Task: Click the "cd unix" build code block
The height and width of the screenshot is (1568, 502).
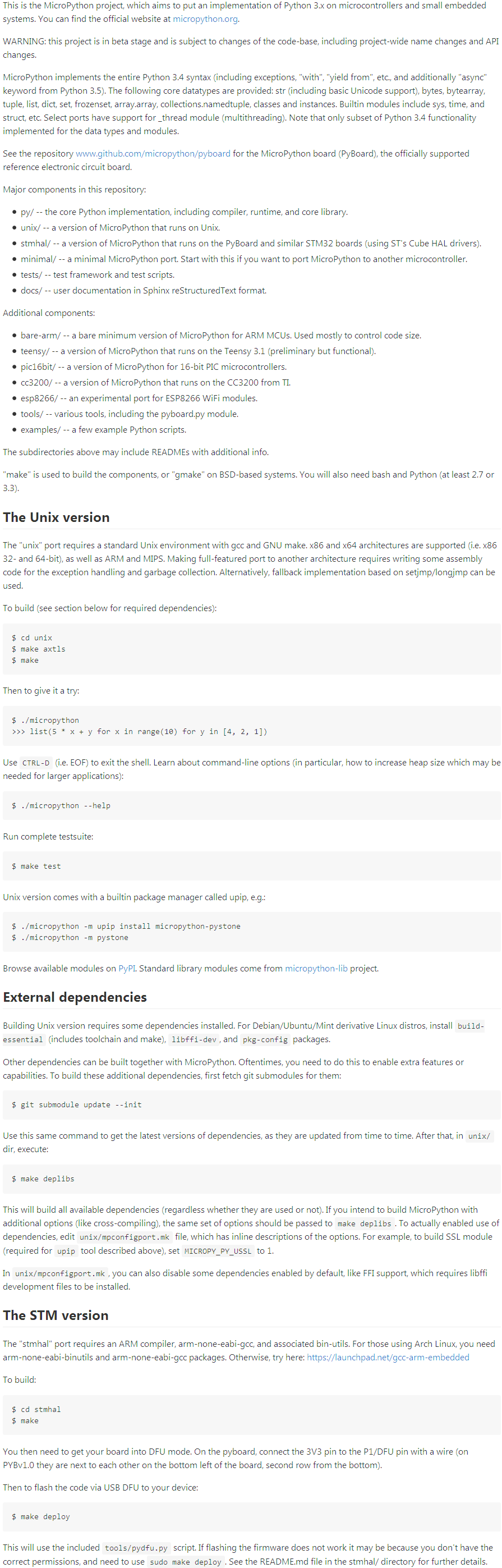Action: point(251,648)
